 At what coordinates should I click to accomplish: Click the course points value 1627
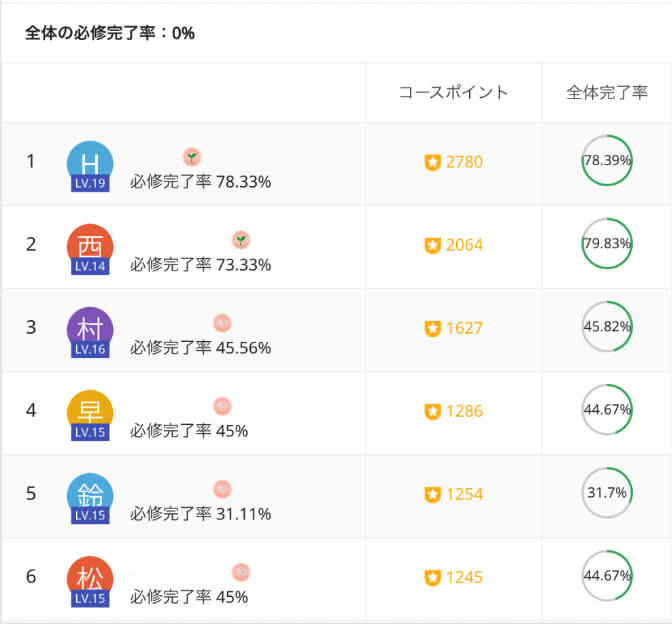coord(465,328)
